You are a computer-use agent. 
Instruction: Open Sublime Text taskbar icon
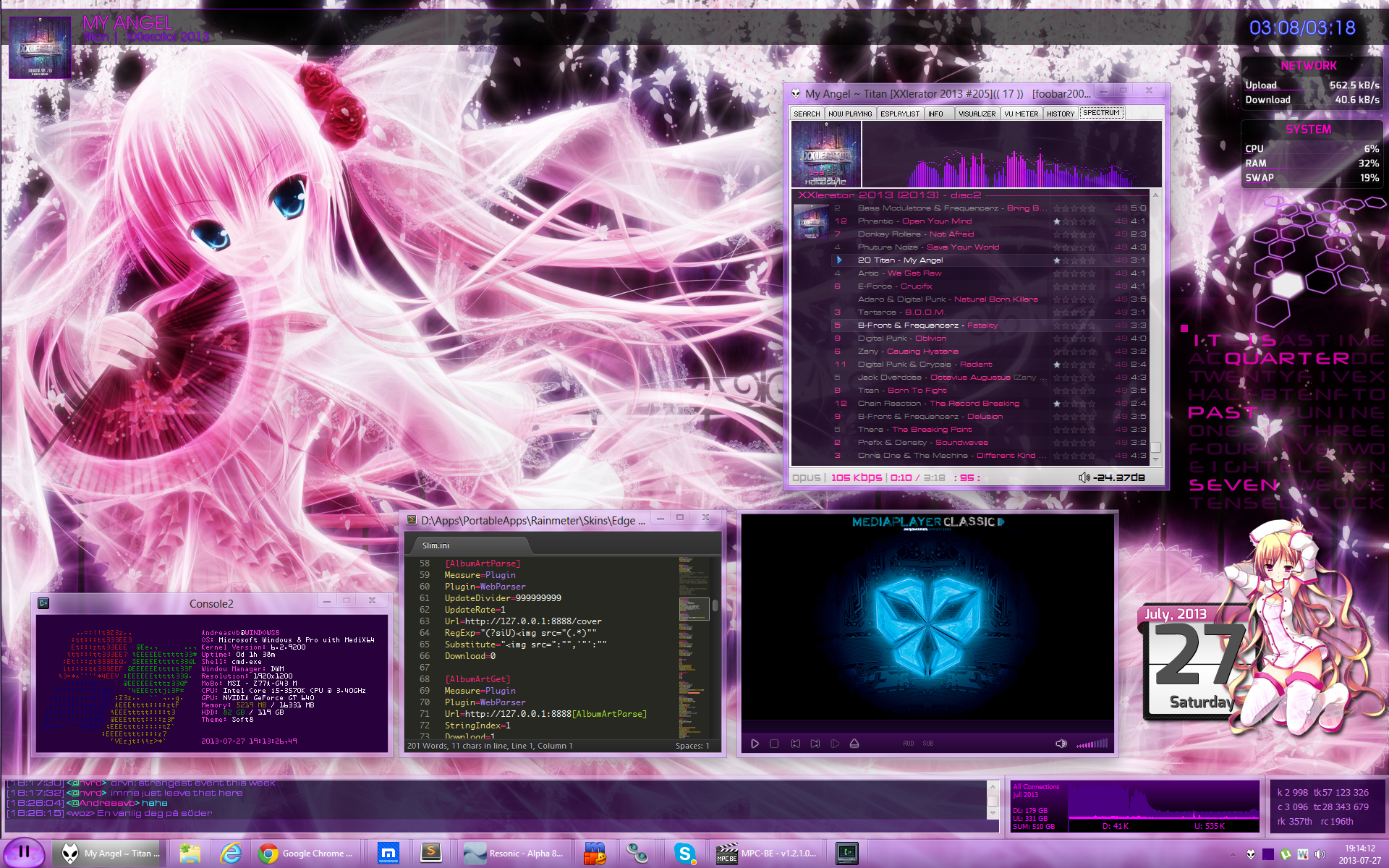tap(431, 854)
